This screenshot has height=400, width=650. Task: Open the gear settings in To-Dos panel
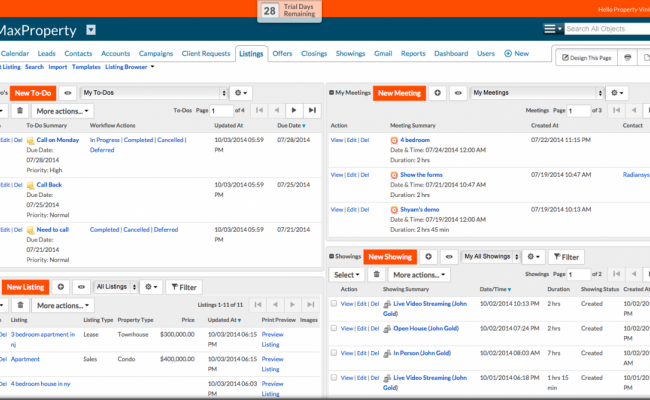pos(241,93)
